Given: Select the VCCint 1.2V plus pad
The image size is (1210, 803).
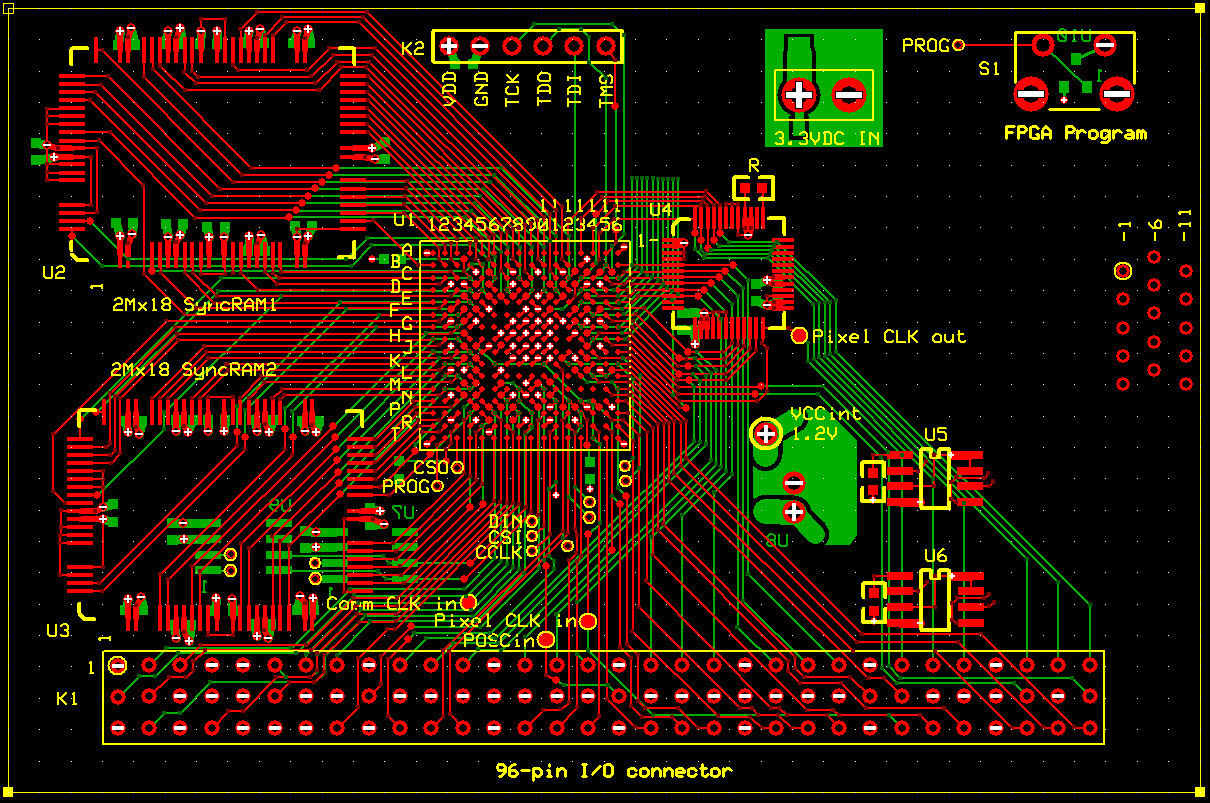Looking at the screenshot, I should click(x=767, y=434).
